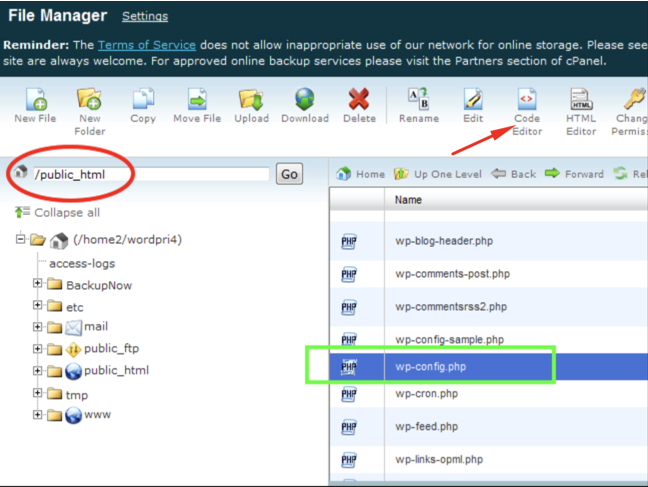
Task: Select the etc folder label
Action: tap(74, 307)
